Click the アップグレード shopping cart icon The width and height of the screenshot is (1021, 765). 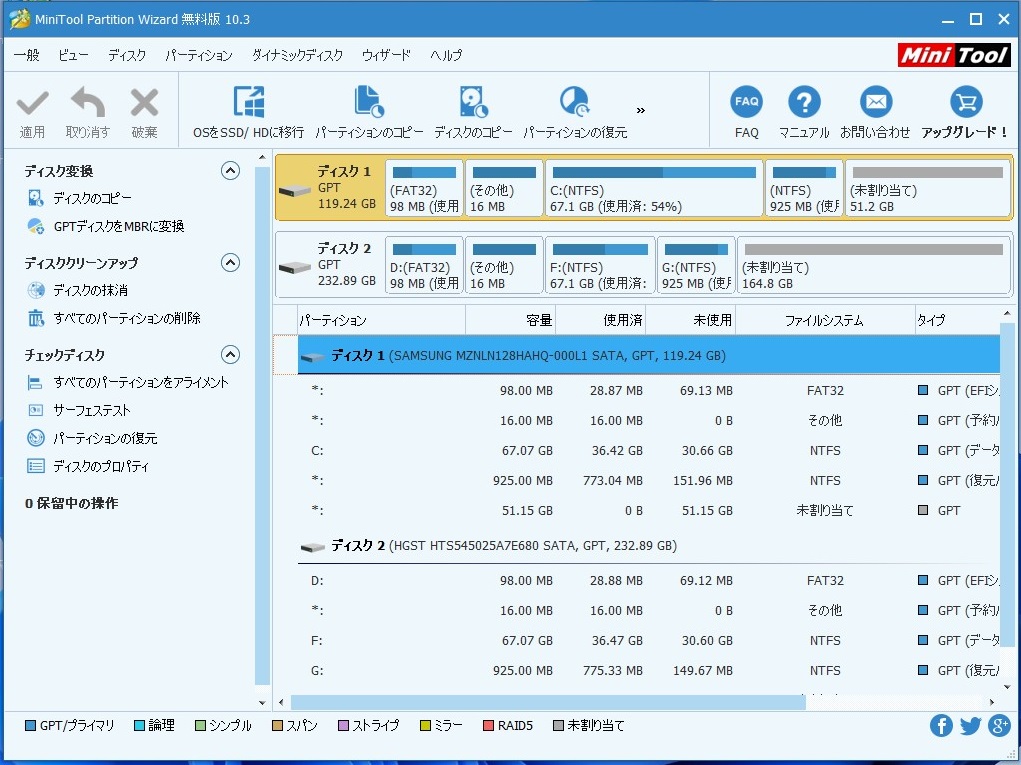(965, 103)
